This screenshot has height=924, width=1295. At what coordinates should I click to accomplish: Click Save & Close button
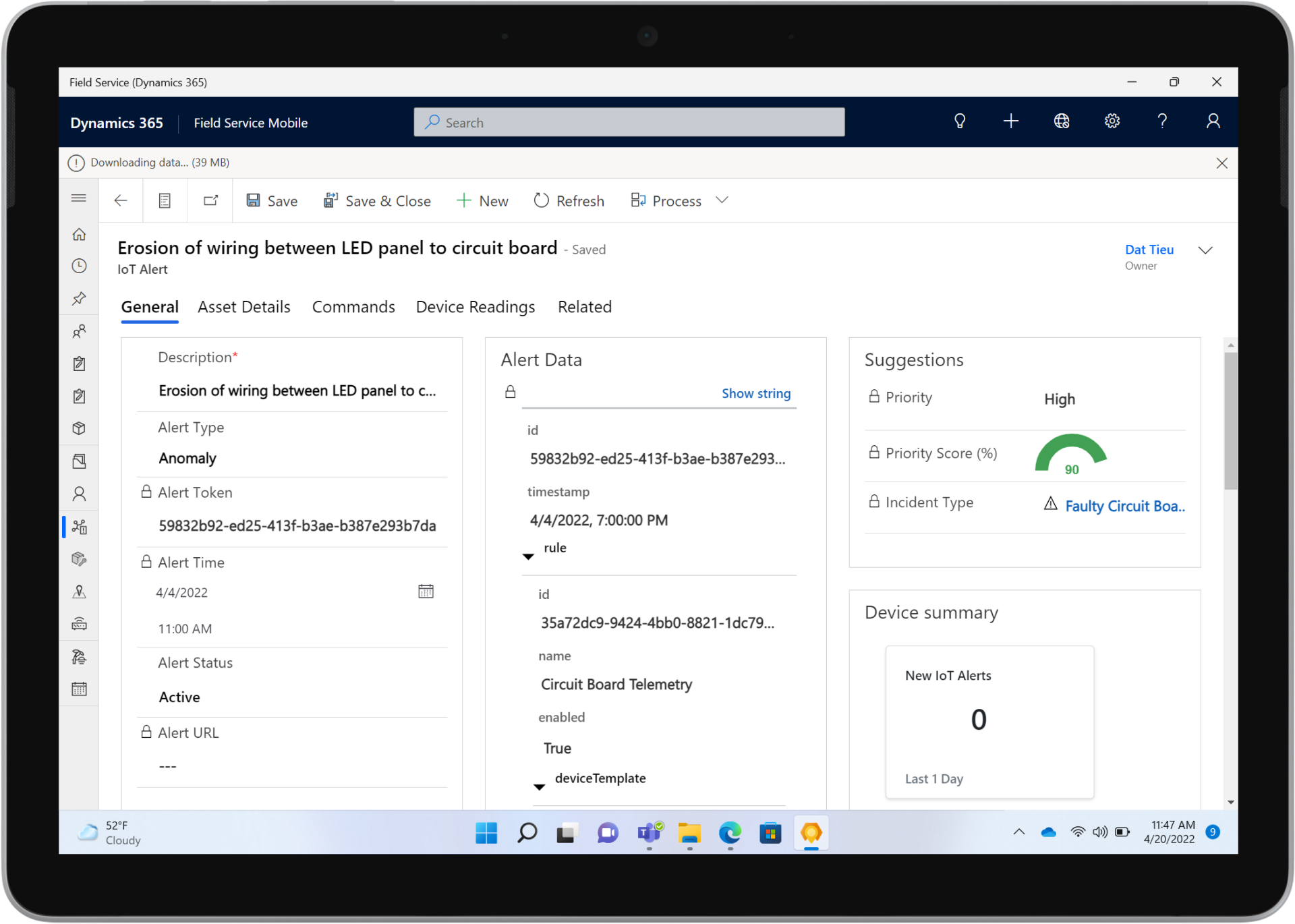point(377,201)
